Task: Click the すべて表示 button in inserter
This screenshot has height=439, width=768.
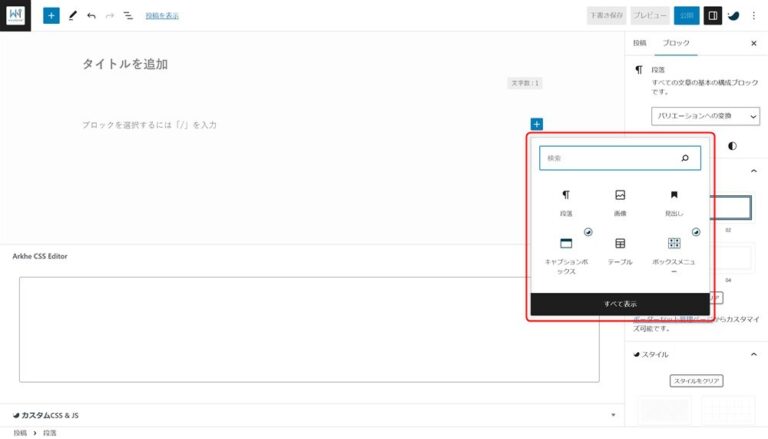Action: tap(620, 304)
